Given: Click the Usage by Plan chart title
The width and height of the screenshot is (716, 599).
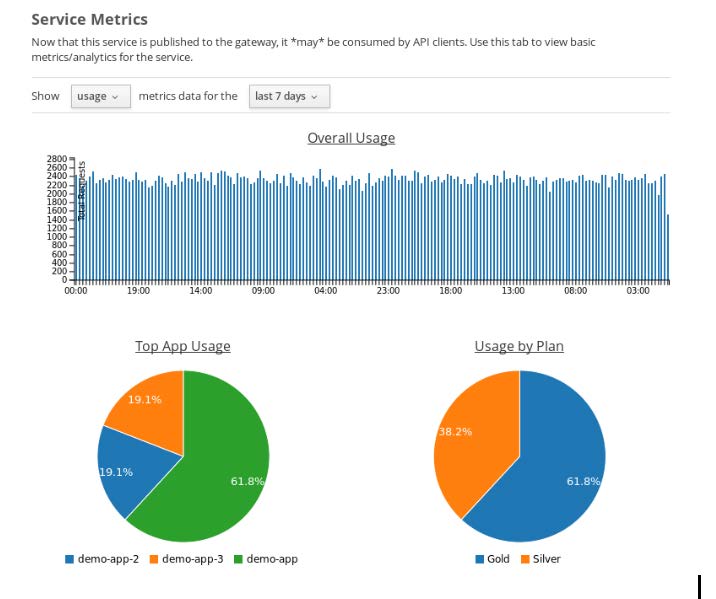Looking at the screenshot, I should [x=519, y=346].
